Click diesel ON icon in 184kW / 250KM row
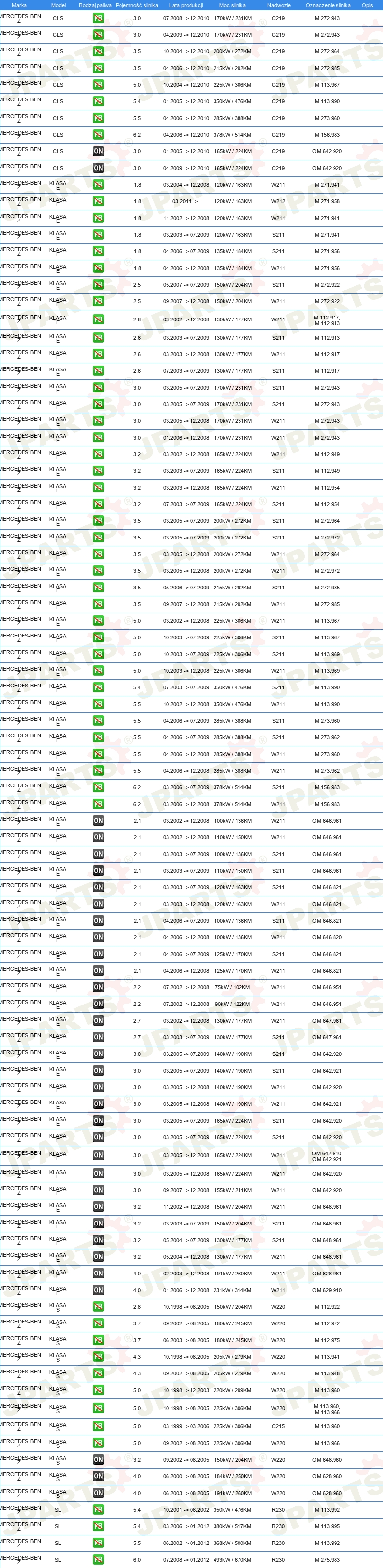This screenshot has width=383, height=1568. pyautogui.click(x=98, y=1477)
